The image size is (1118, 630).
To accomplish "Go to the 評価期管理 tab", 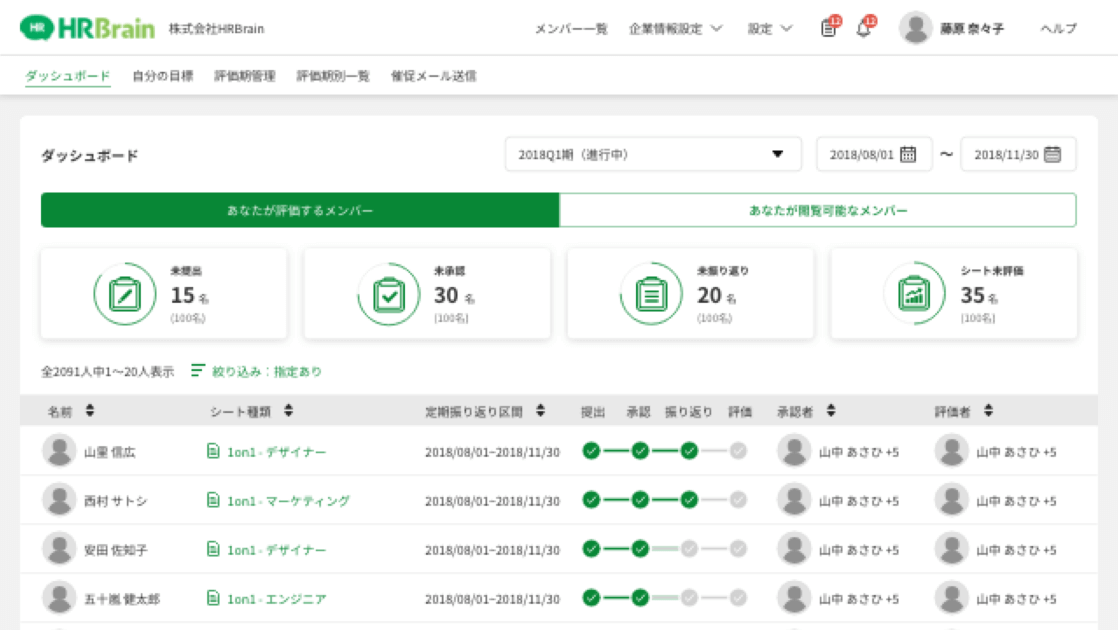I will 244,76.
